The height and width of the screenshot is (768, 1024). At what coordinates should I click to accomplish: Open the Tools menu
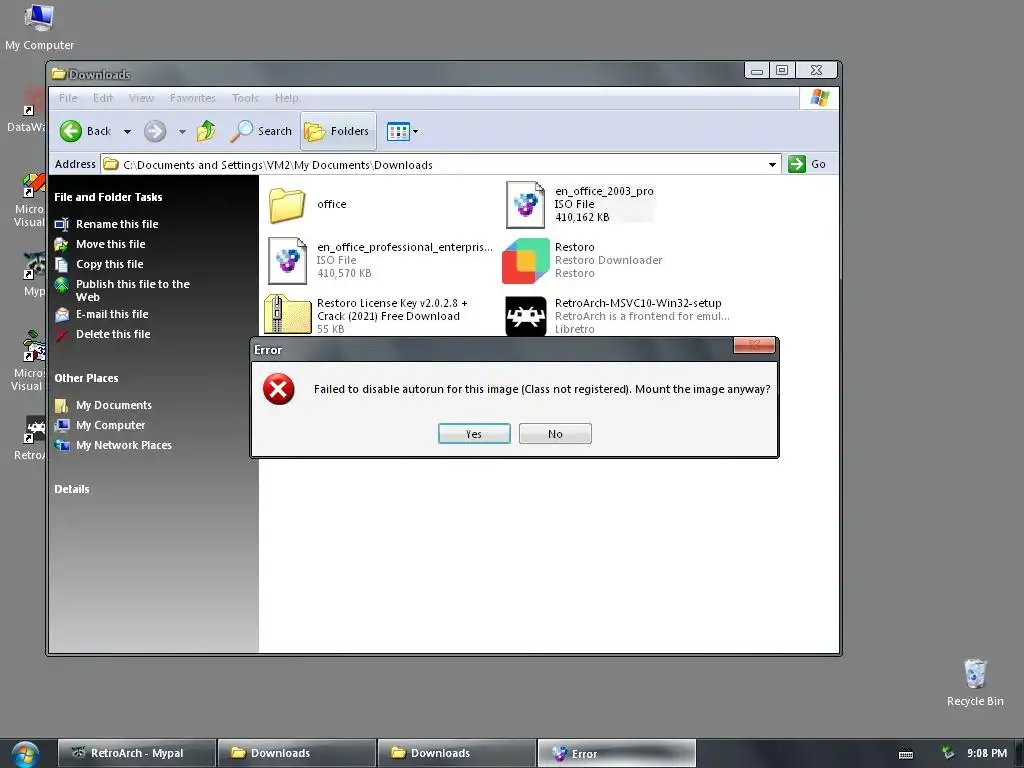point(245,98)
